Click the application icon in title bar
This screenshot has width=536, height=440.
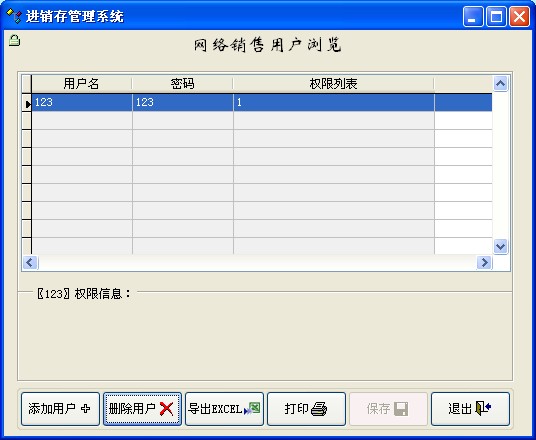tap(14, 16)
